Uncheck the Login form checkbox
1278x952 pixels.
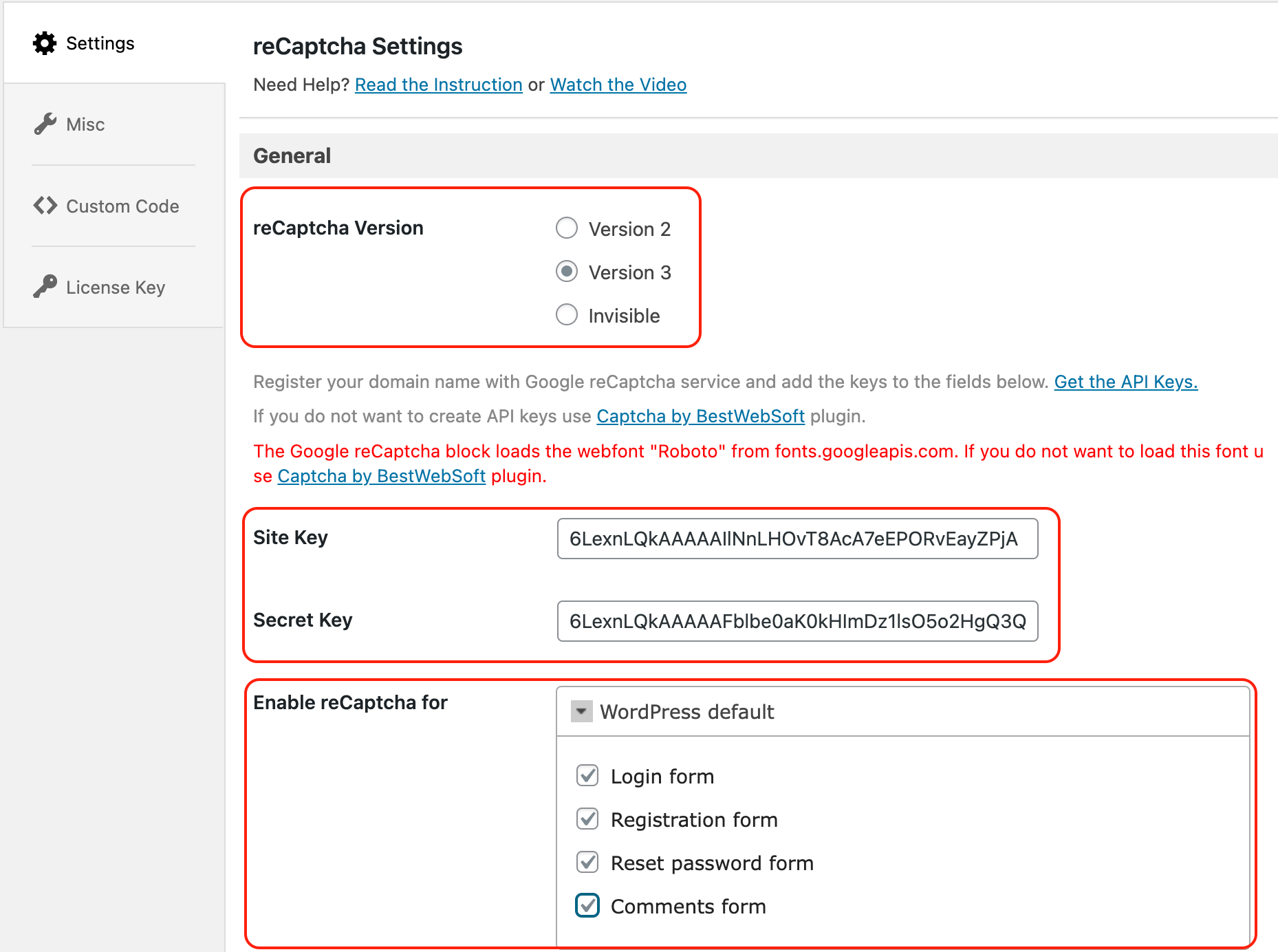[x=587, y=776]
